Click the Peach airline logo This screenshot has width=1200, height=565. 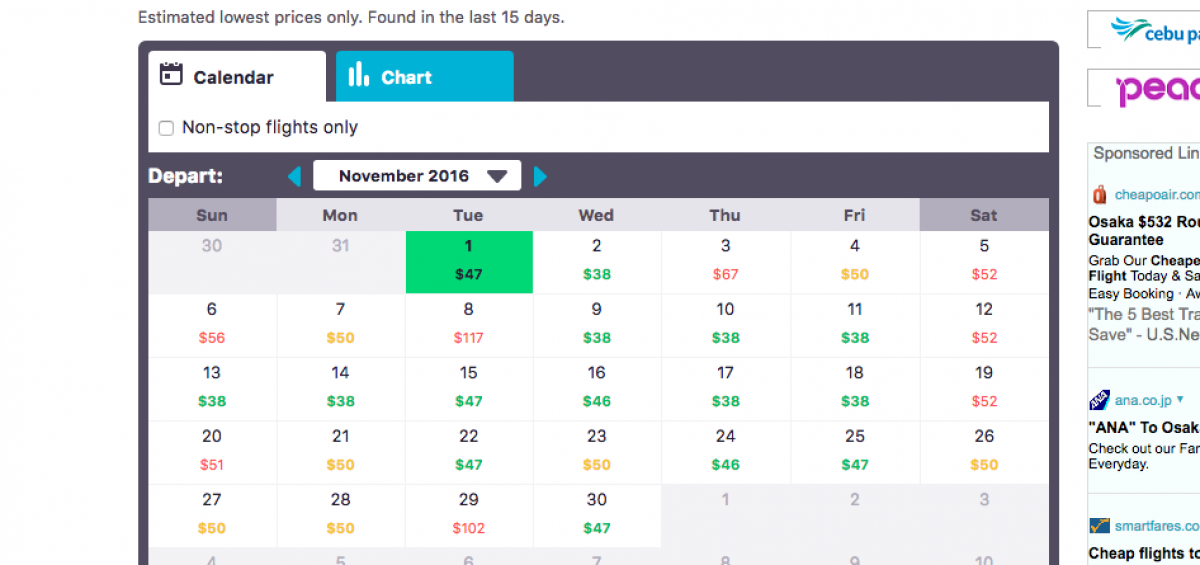tap(1157, 89)
